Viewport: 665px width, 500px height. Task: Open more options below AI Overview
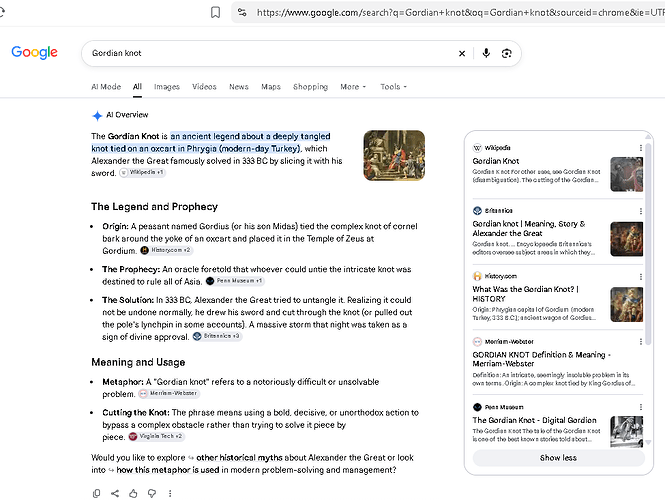170,493
